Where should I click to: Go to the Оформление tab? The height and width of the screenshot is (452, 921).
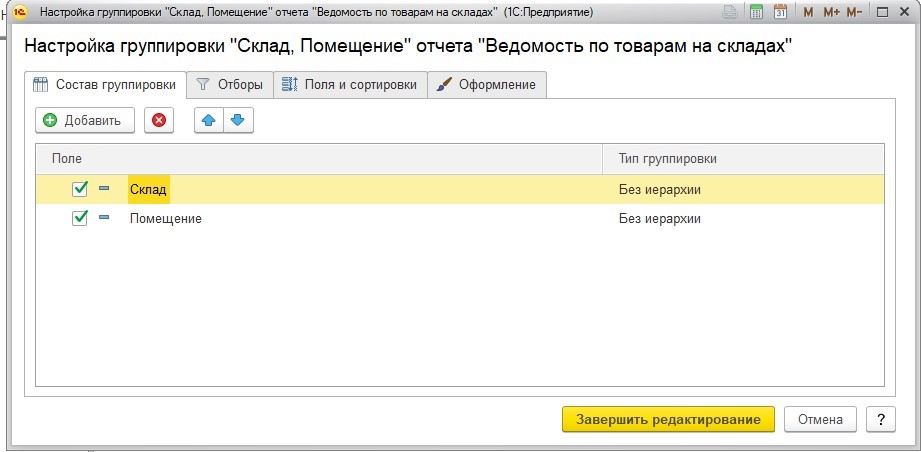[487, 85]
